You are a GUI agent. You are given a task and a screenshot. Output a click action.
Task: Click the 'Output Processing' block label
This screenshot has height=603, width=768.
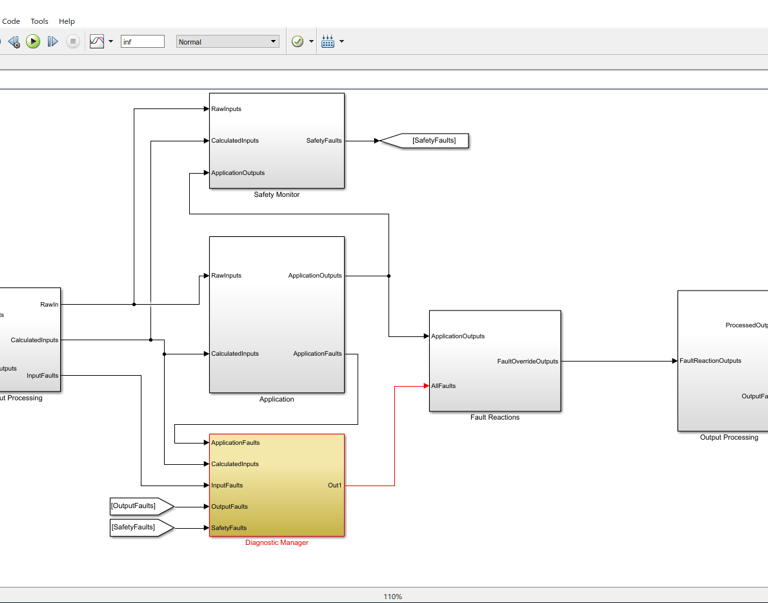(x=729, y=437)
